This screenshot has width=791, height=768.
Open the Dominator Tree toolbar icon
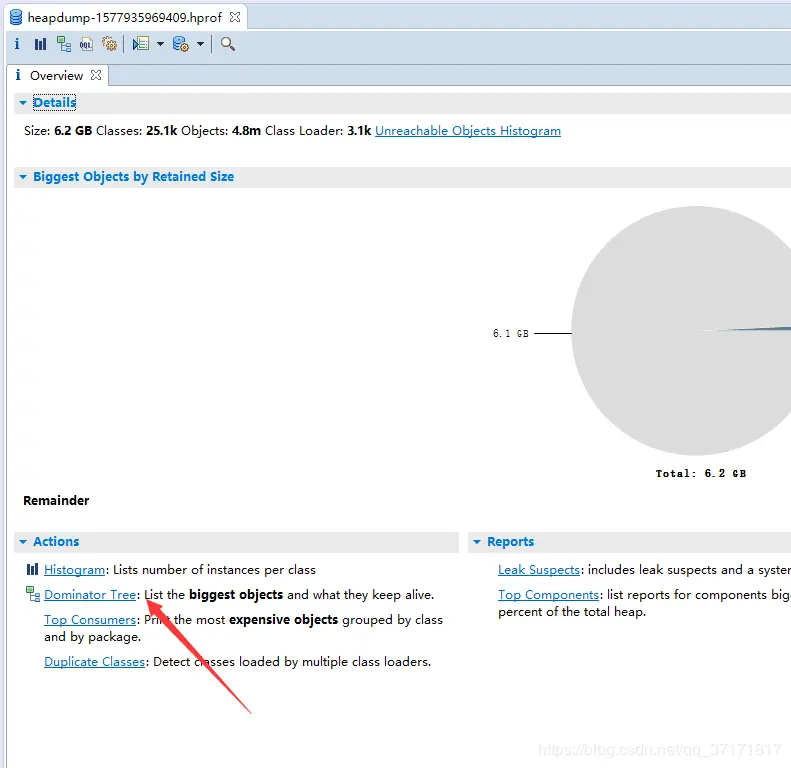(64, 44)
